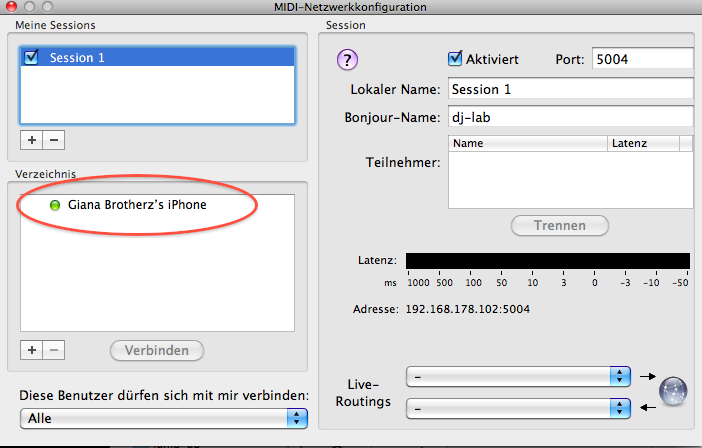Add a directory entry with plus button
Image resolution: width=702 pixels, height=448 pixels.
point(33,350)
